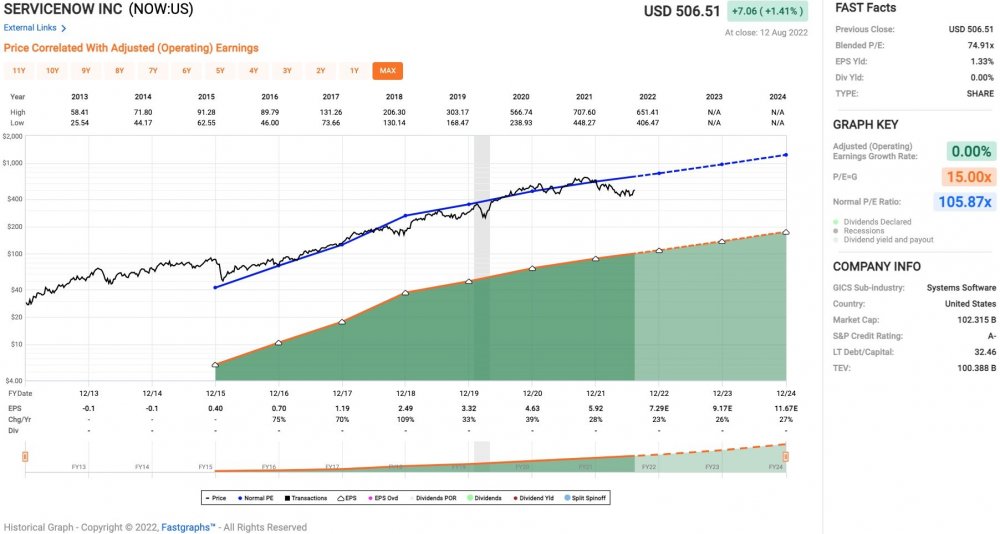Switch to the 5Y time range

[220, 71]
